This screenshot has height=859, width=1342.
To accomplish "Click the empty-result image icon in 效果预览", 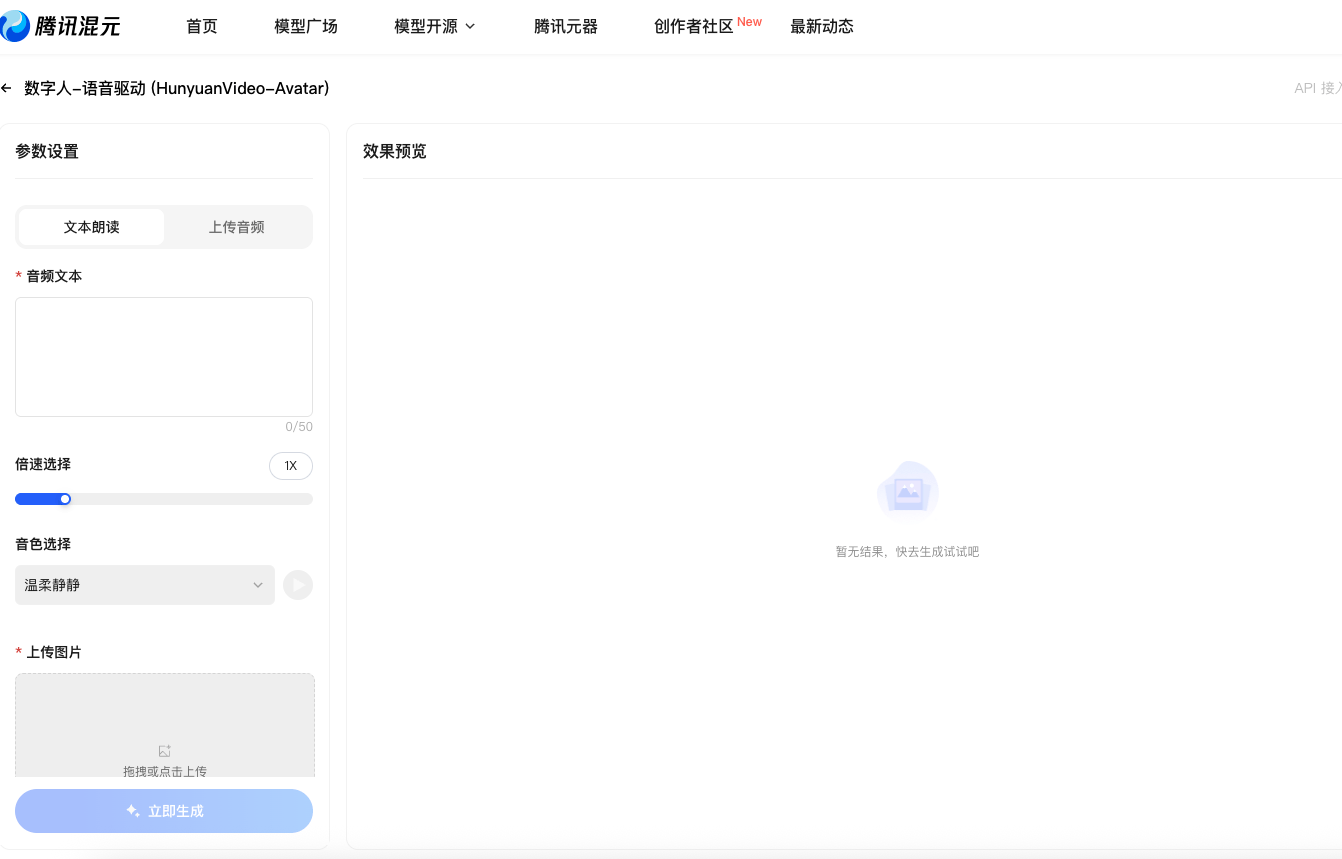I will coord(907,490).
